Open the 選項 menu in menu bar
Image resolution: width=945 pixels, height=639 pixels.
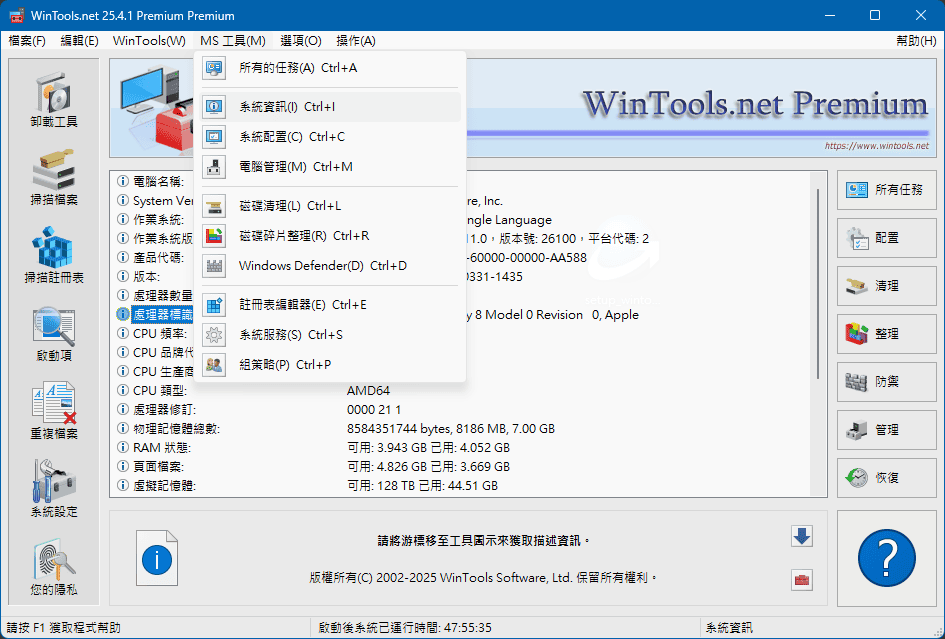pyautogui.click(x=301, y=41)
